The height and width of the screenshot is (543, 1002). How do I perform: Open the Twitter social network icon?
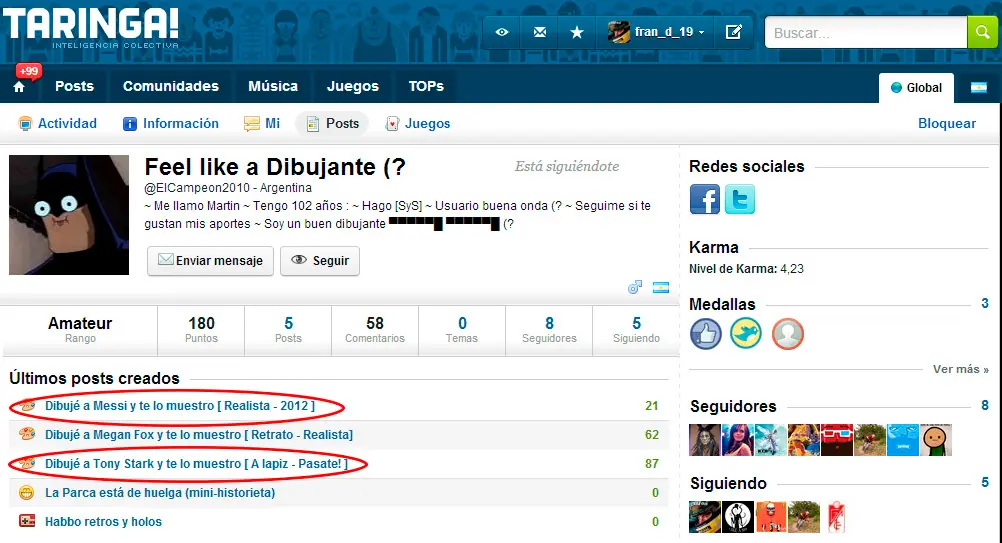coord(739,199)
